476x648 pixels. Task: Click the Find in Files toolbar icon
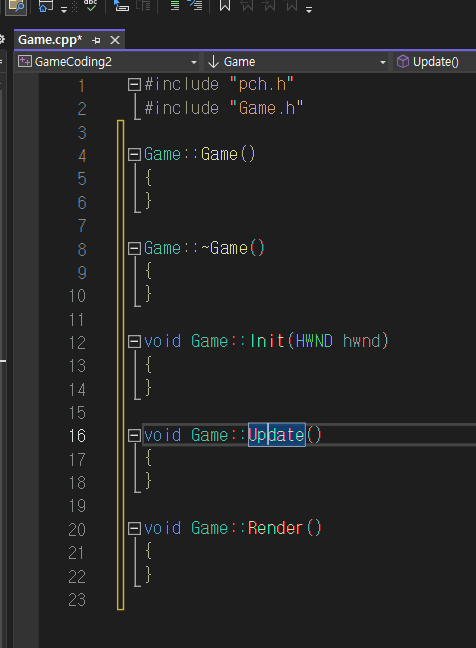point(16,6)
